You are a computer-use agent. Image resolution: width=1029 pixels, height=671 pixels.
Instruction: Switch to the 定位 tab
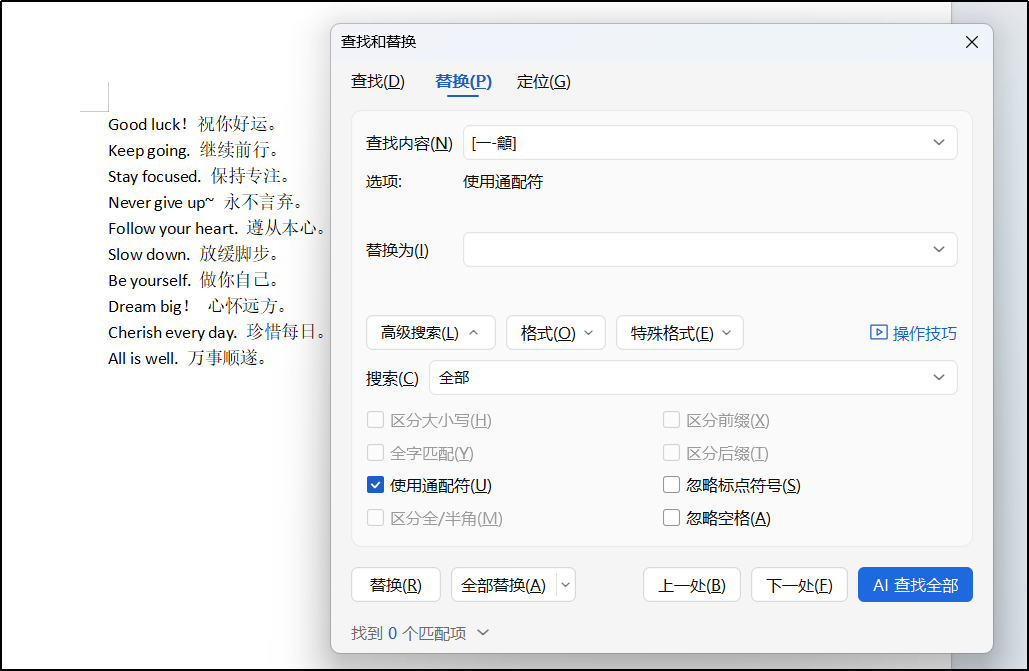coord(543,82)
